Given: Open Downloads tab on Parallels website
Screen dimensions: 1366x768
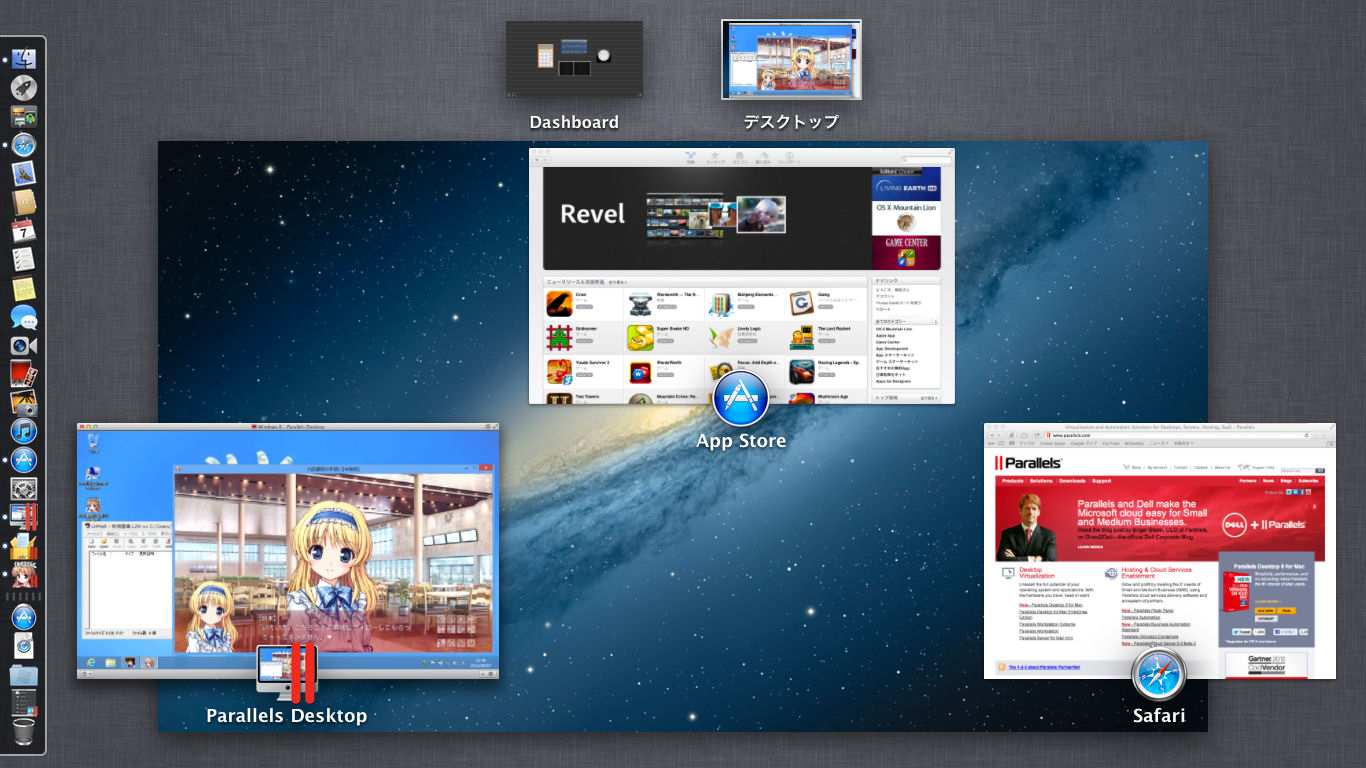Looking at the screenshot, I should click(1072, 481).
